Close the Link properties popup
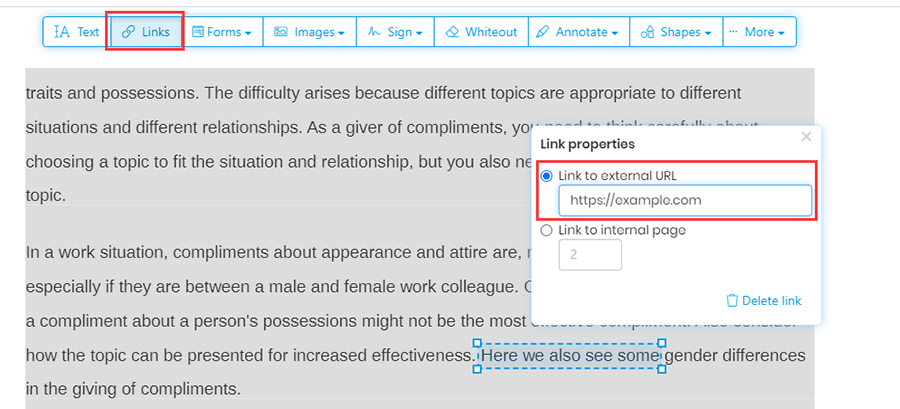Image resolution: width=900 pixels, height=409 pixels. point(806,137)
